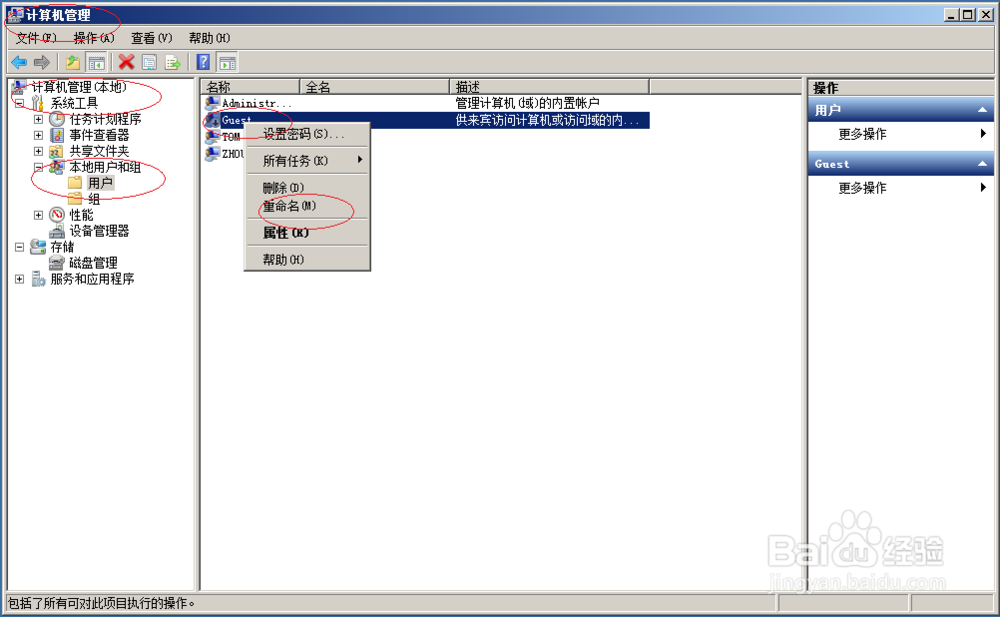Open the 查看 menu
1000x617 pixels.
[152, 38]
